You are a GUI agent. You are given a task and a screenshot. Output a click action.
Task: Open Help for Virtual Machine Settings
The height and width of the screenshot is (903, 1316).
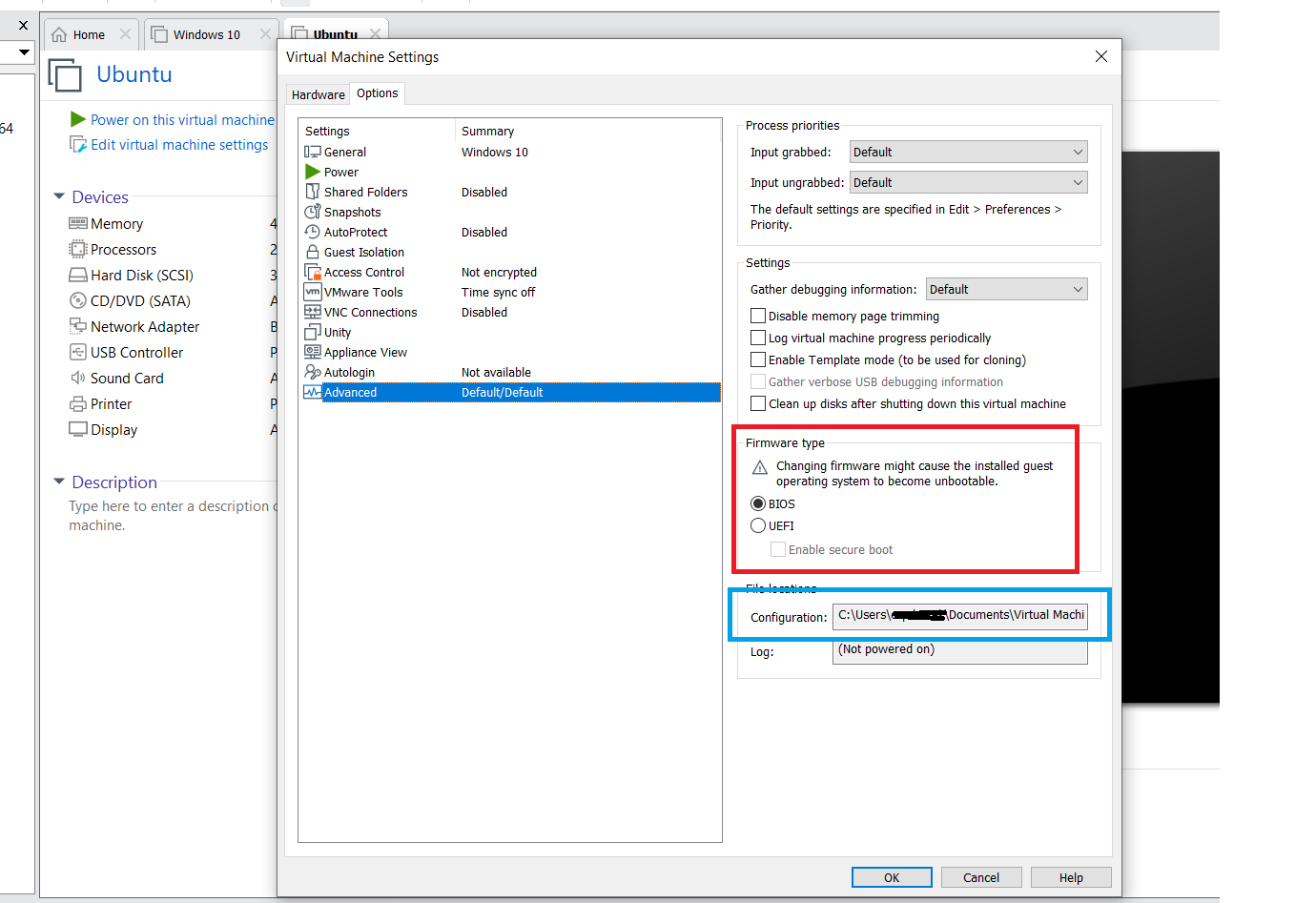click(x=1071, y=877)
